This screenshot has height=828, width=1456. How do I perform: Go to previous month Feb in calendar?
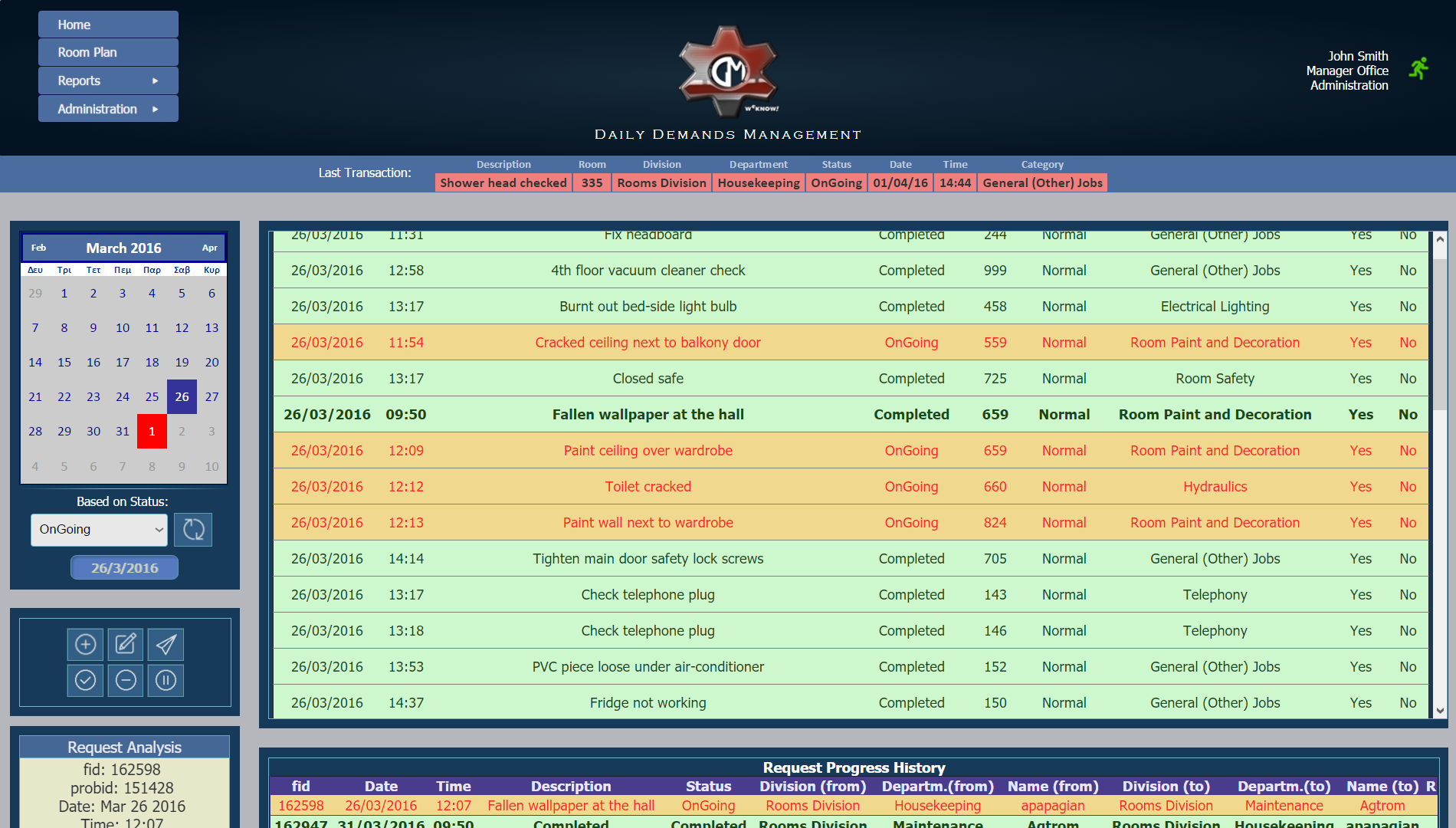(38, 248)
